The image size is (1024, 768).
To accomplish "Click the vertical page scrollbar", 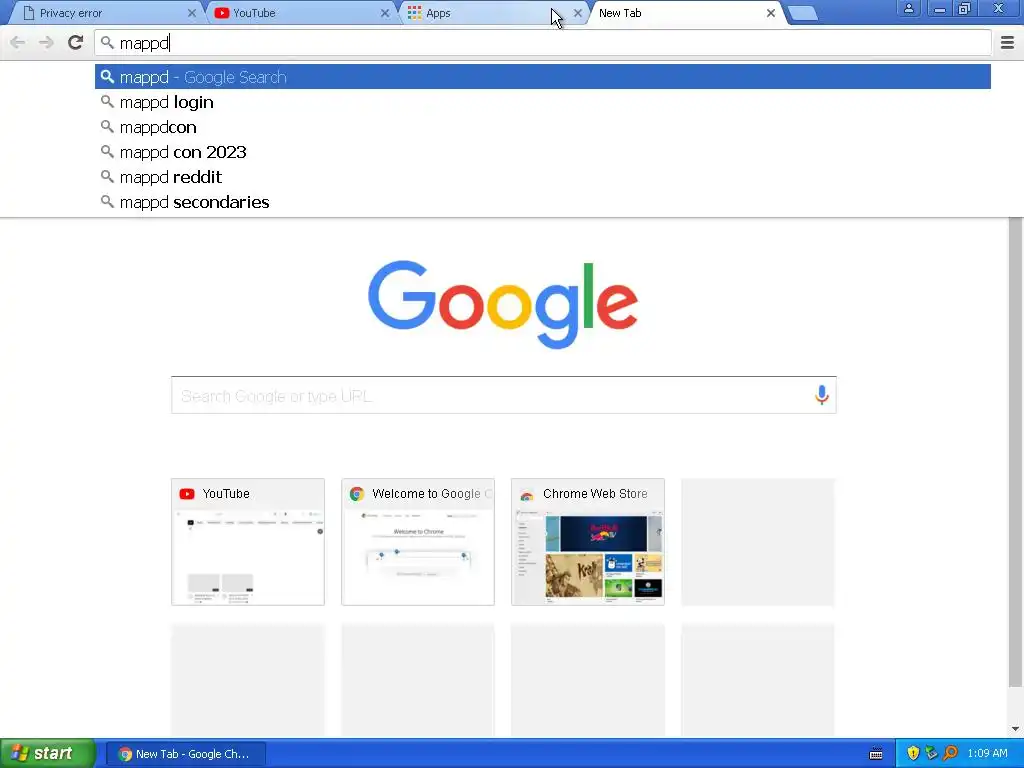I will pos(1016,452).
